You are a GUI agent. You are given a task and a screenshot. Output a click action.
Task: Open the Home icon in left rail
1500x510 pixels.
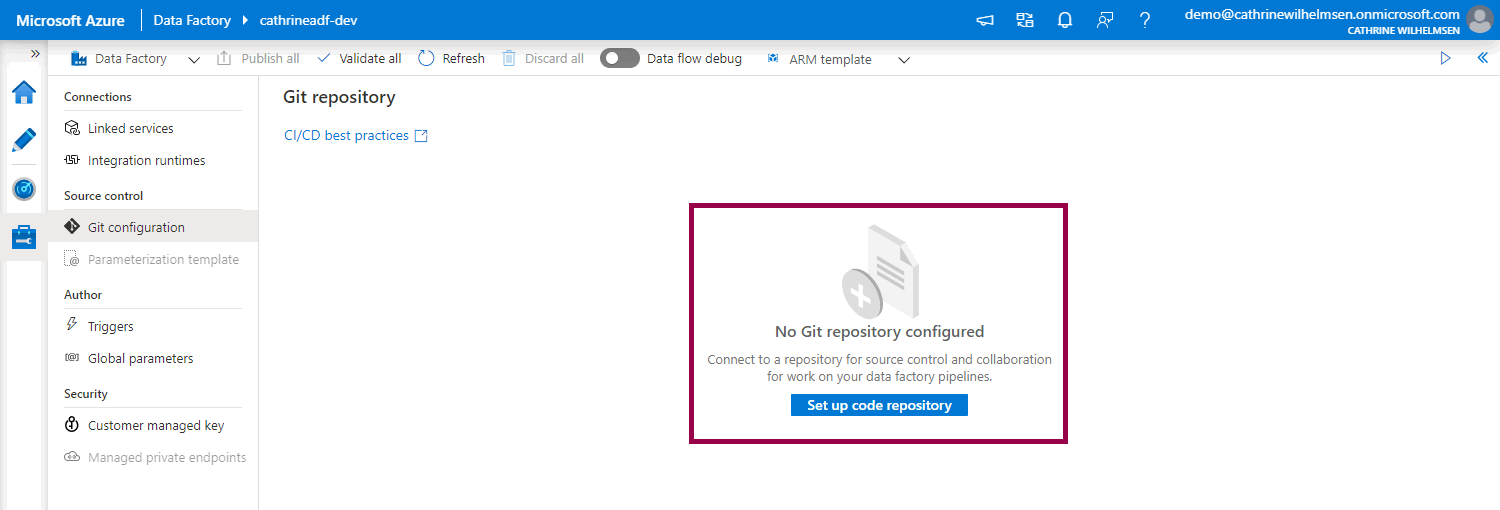tap(24, 93)
